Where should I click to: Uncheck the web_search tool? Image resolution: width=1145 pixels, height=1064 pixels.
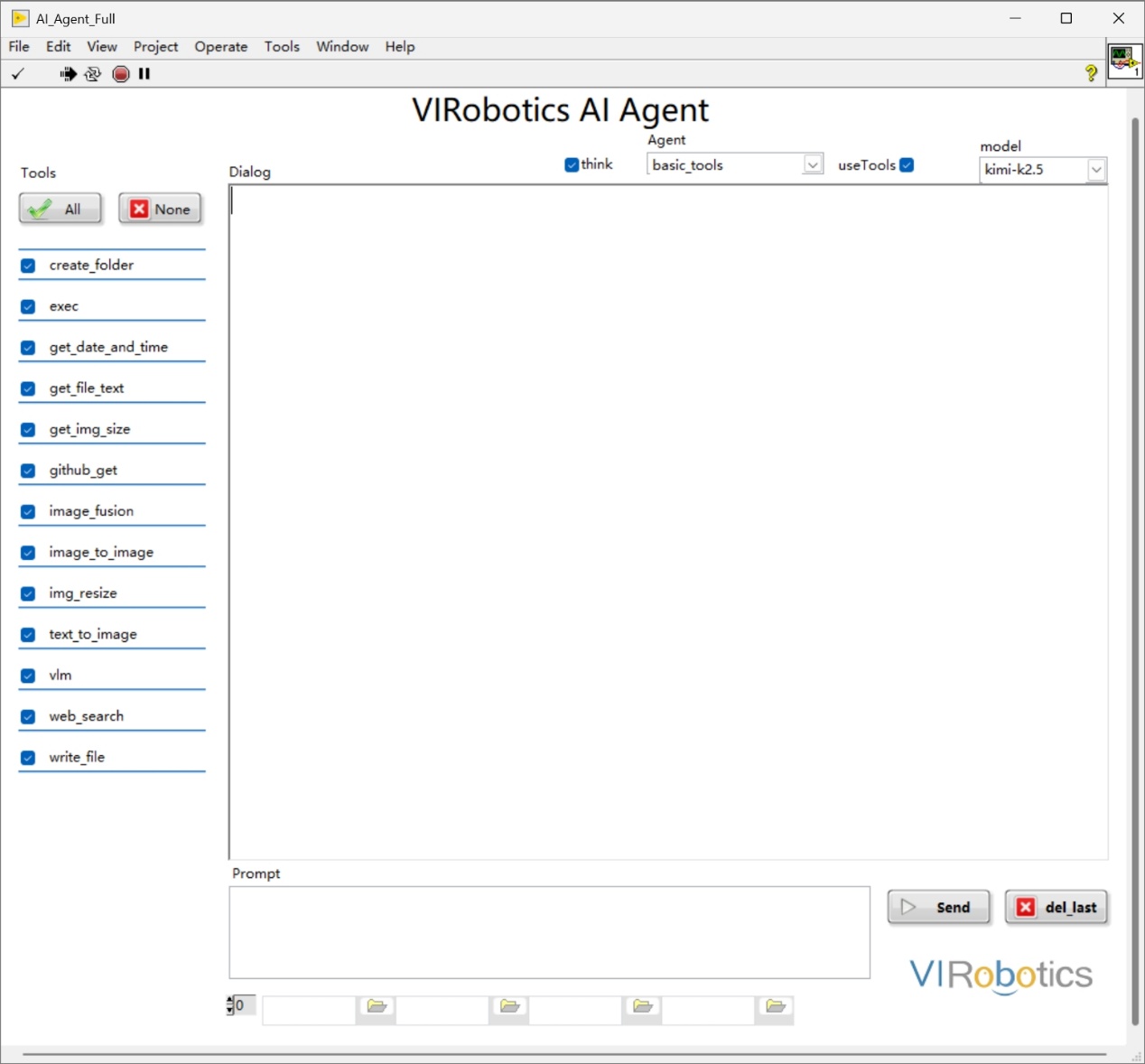coord(28,717)
